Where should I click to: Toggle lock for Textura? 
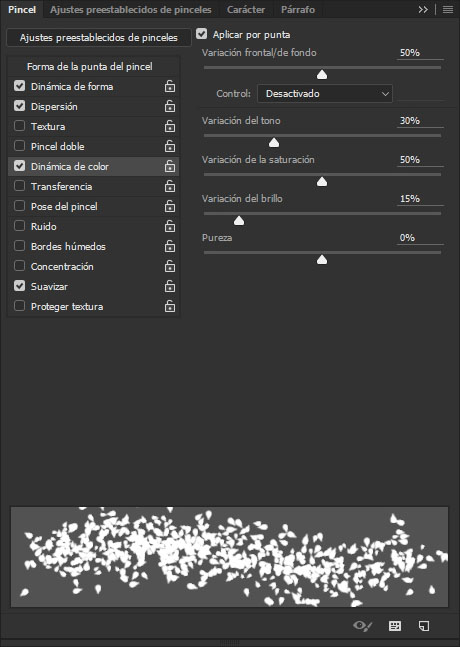point(170,126)
